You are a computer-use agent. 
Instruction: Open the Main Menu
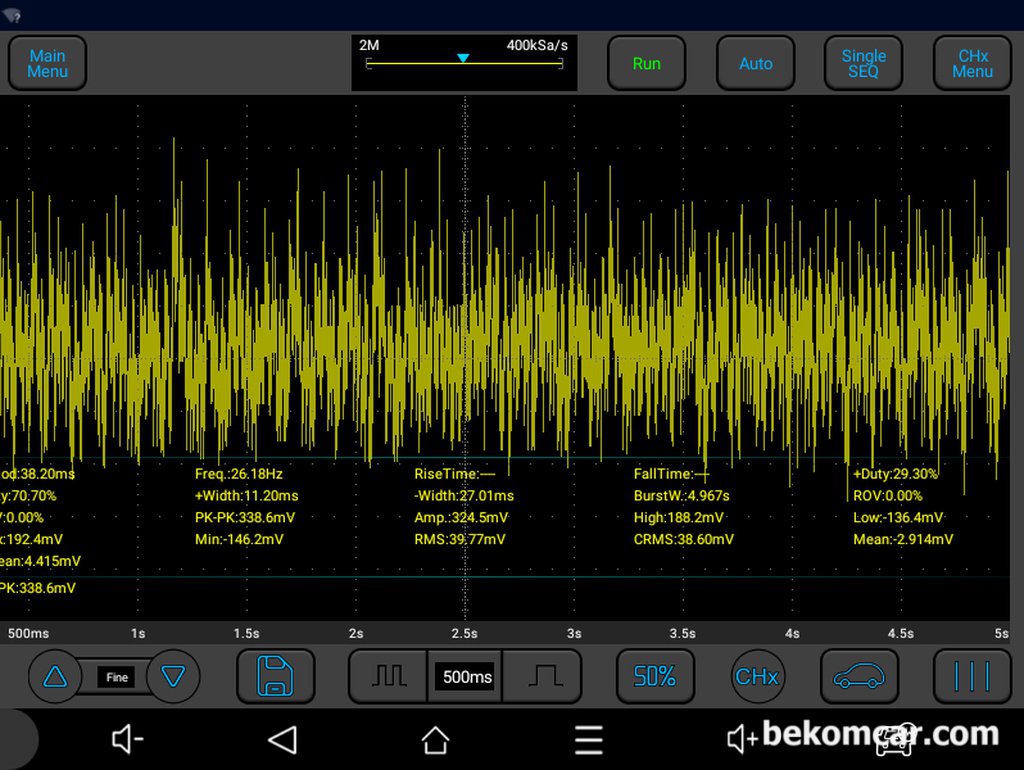pos(47,64)
